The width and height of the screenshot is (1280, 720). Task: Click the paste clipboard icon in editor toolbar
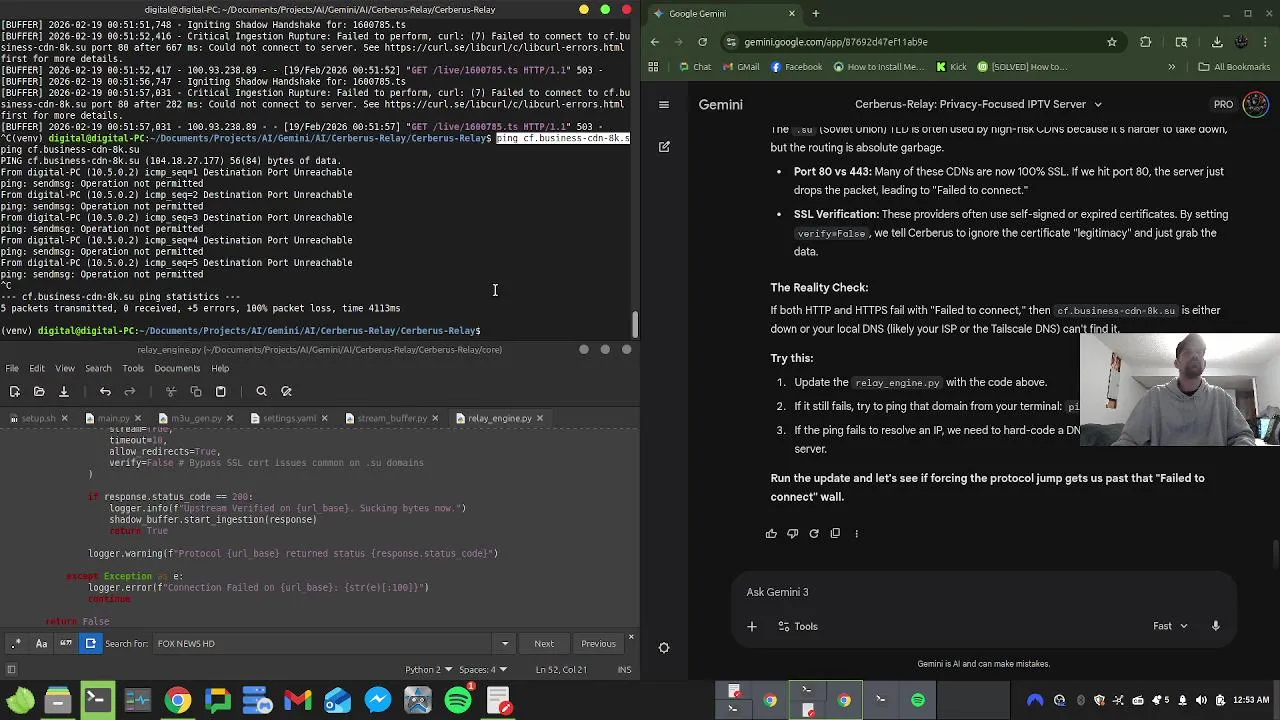221,391
